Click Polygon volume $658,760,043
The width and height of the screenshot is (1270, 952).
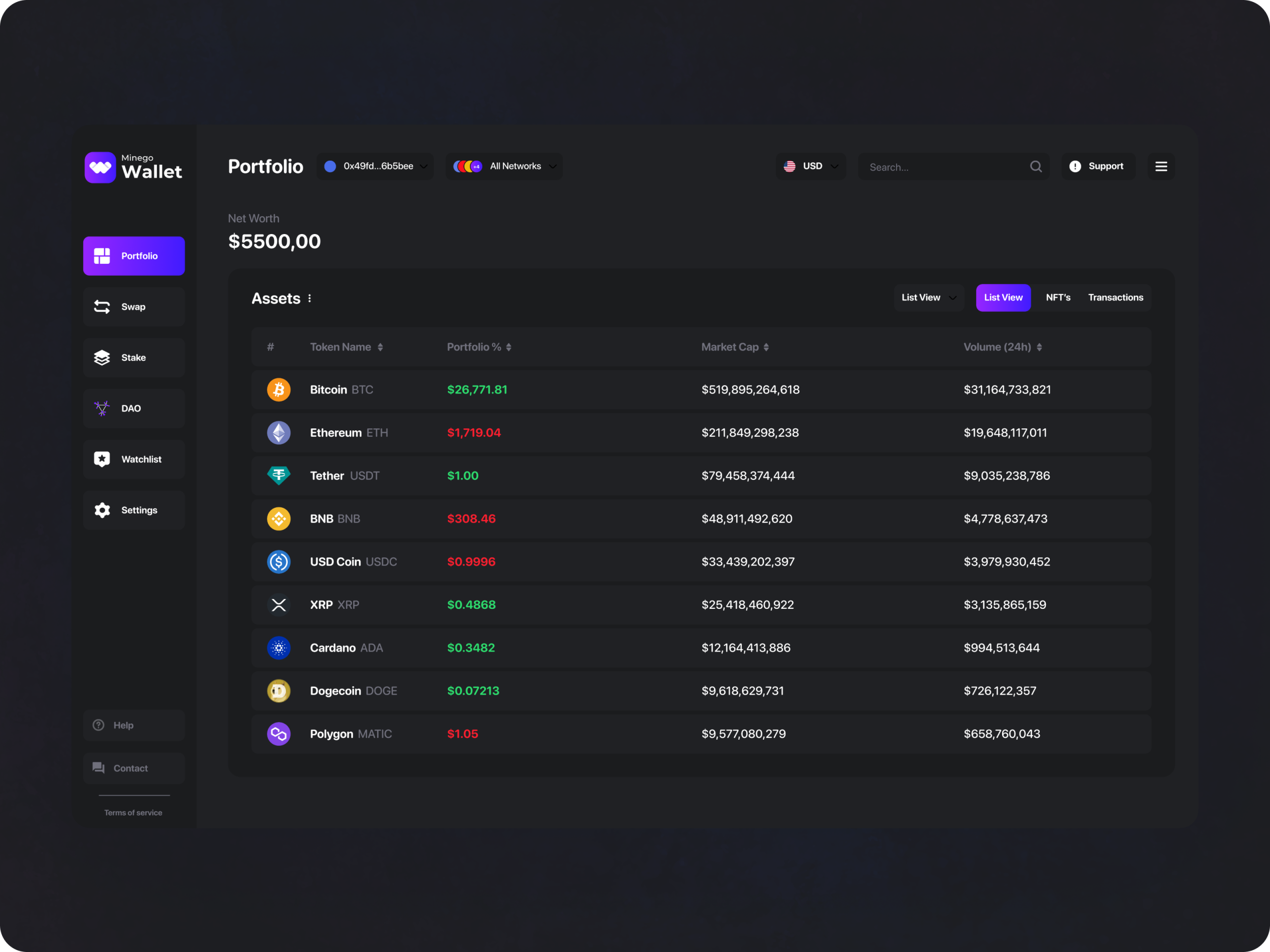tap(1002, 734)
